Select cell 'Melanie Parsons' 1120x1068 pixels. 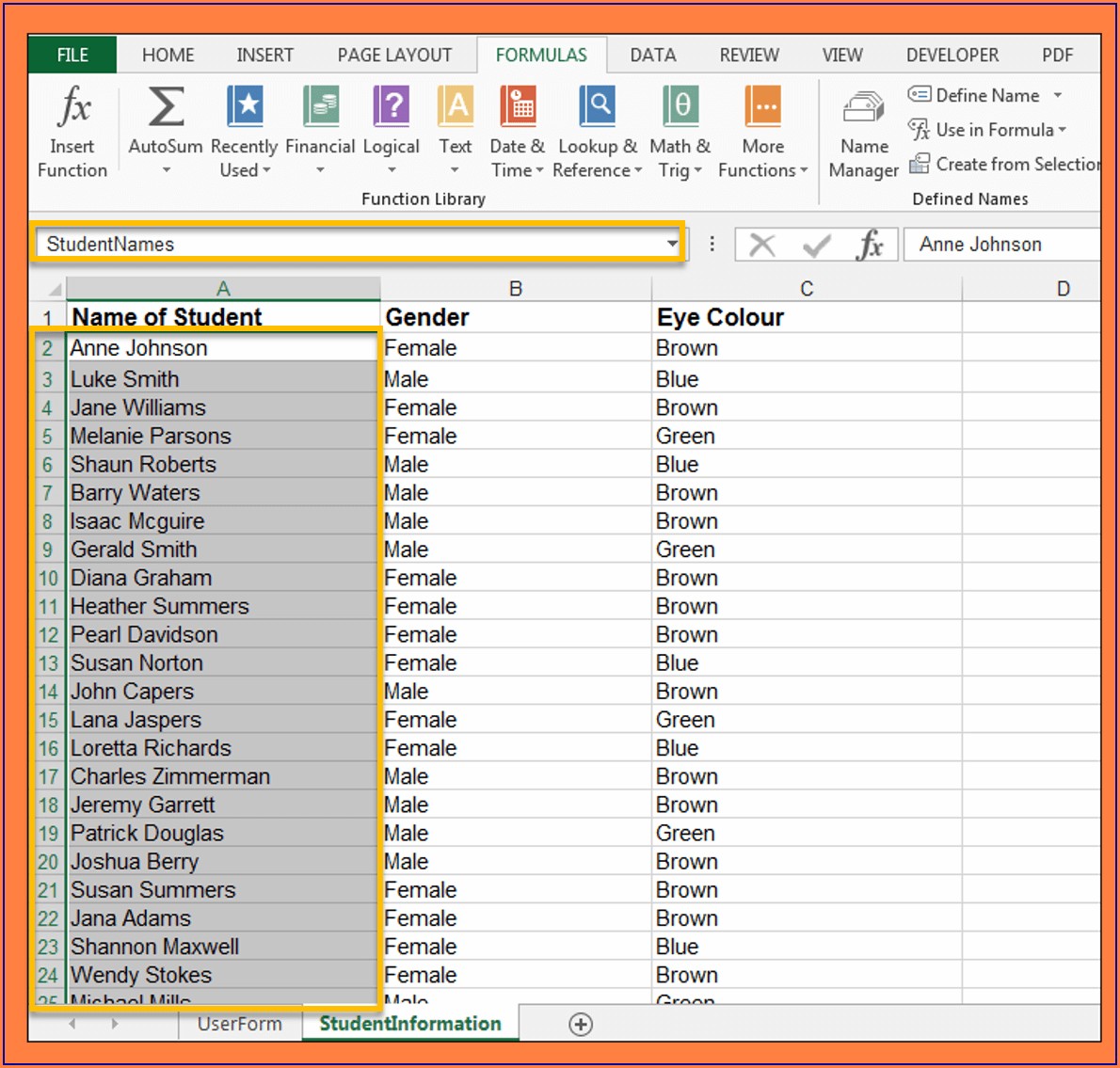(x=223, y=436)
